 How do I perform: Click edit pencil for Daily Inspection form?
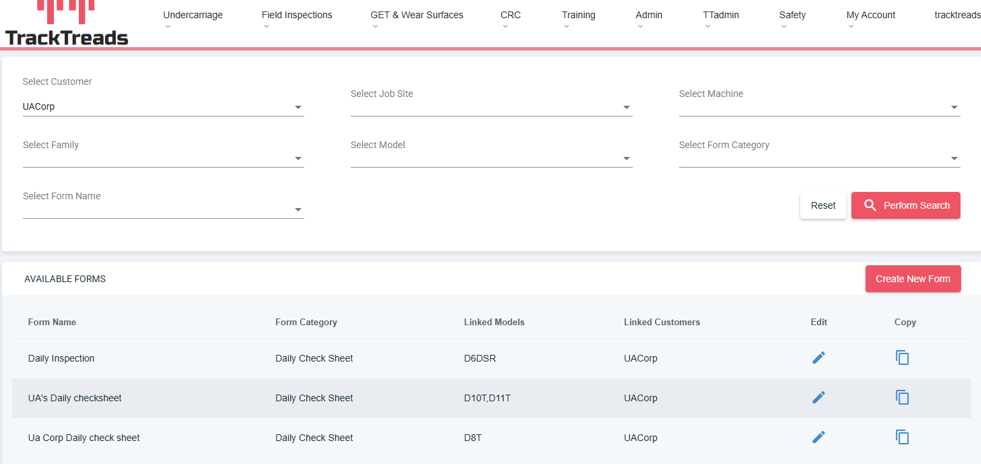[818, 358]
